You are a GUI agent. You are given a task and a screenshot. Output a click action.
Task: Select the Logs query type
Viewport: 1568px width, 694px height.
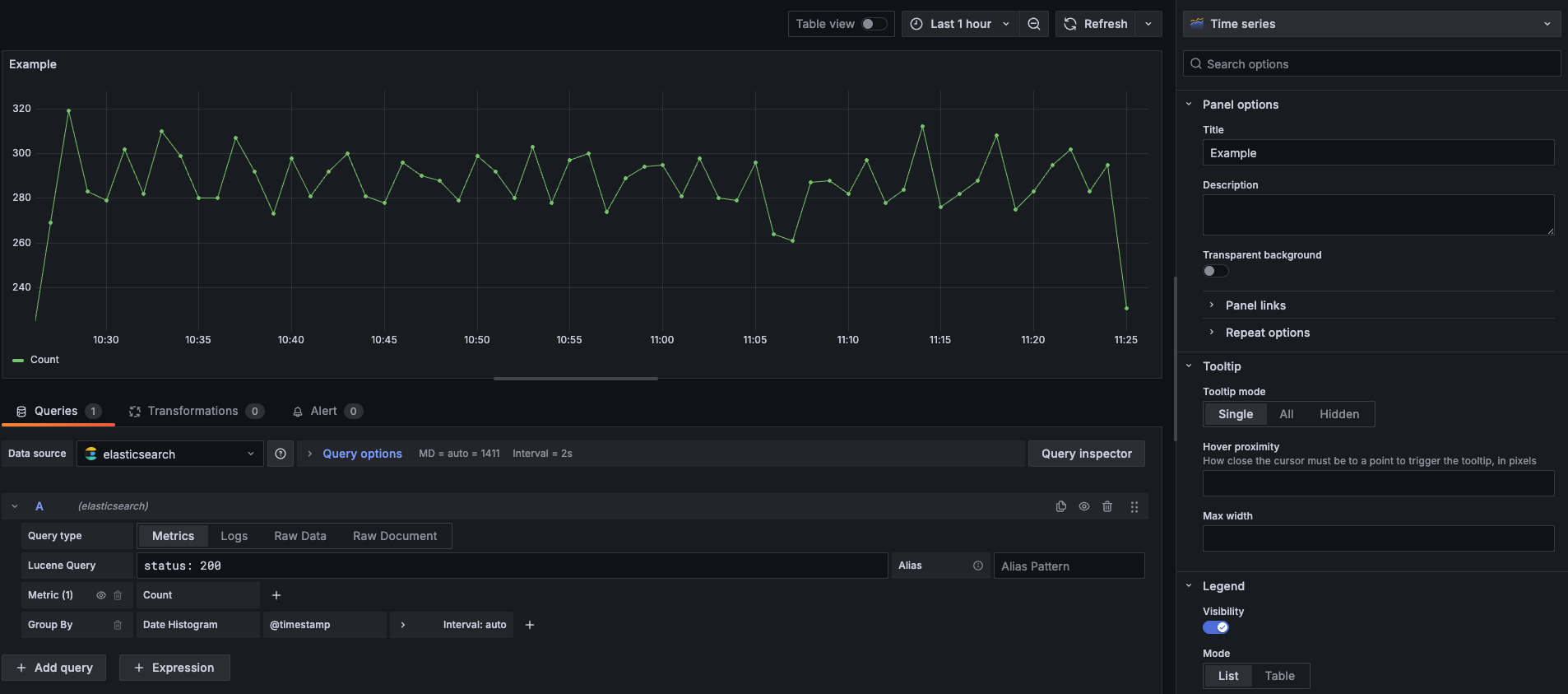234,536
